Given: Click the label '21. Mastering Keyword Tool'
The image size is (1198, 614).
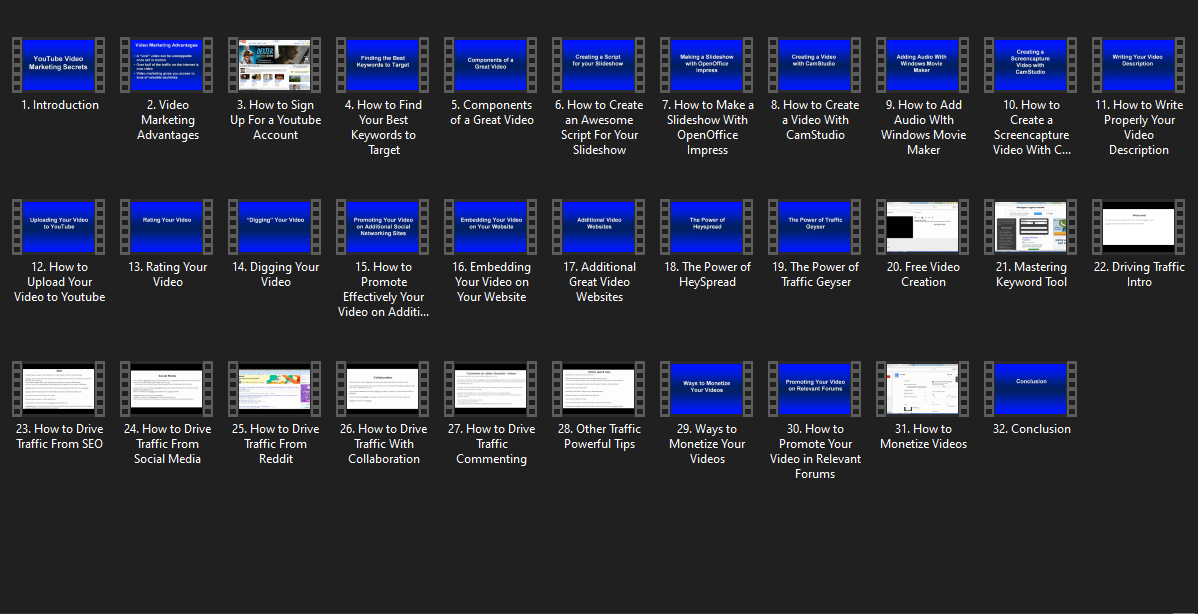Looking at the screenshot, I should point(1031,274).
